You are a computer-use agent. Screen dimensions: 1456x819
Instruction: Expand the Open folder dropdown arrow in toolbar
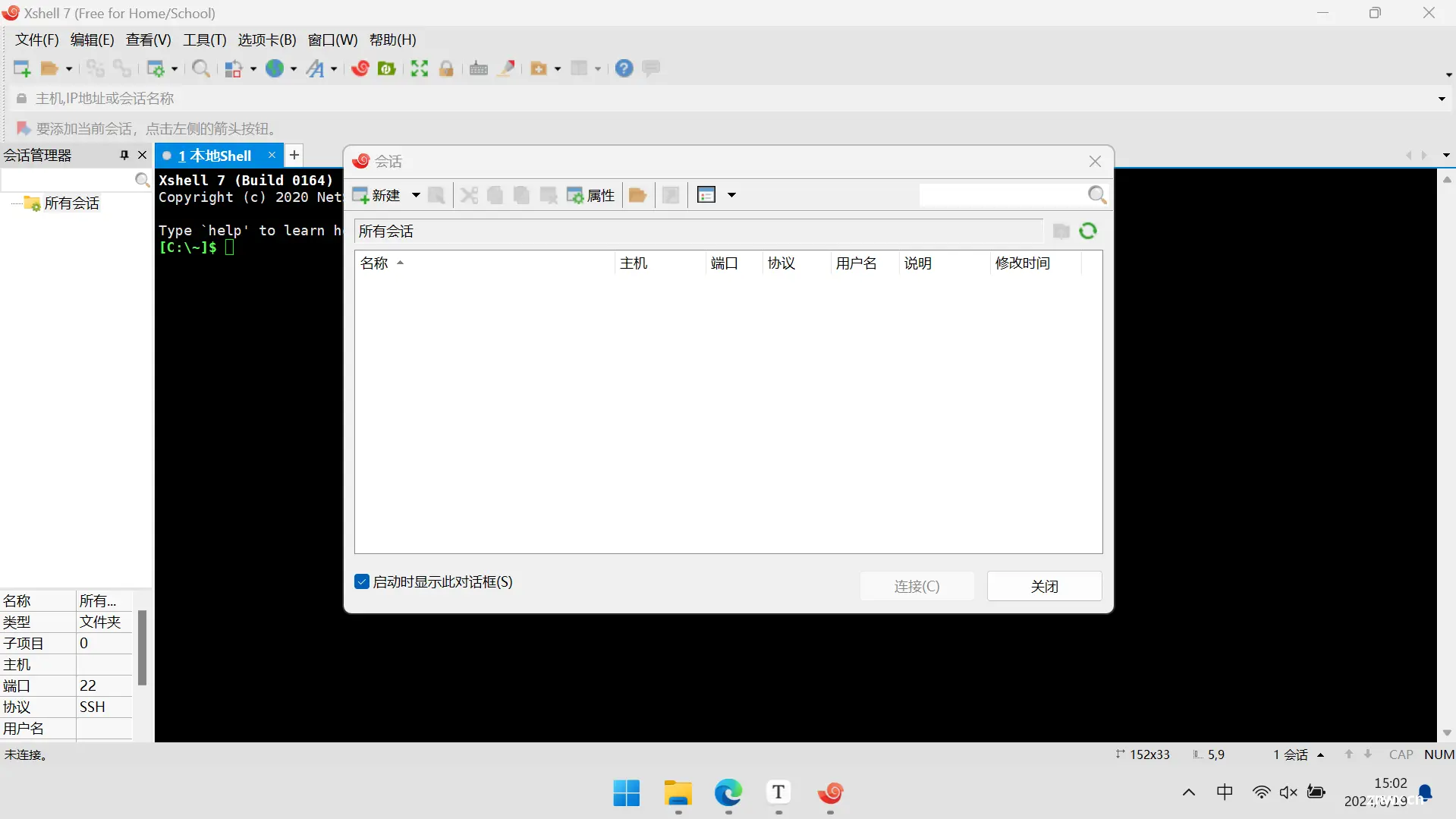[x=69, y=69]
